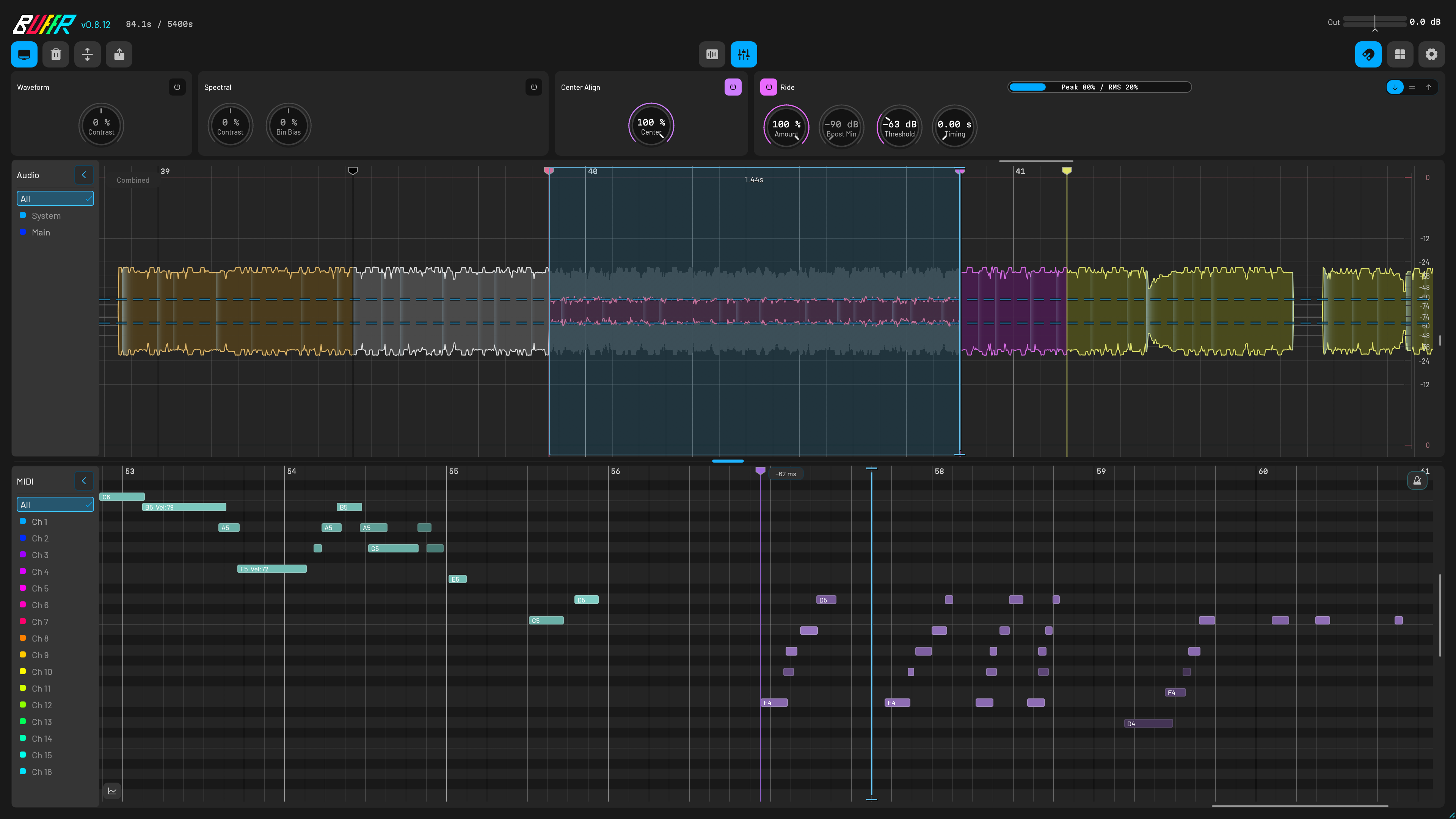
Task: Click the Boost Min knob
Action: point(841,127)
